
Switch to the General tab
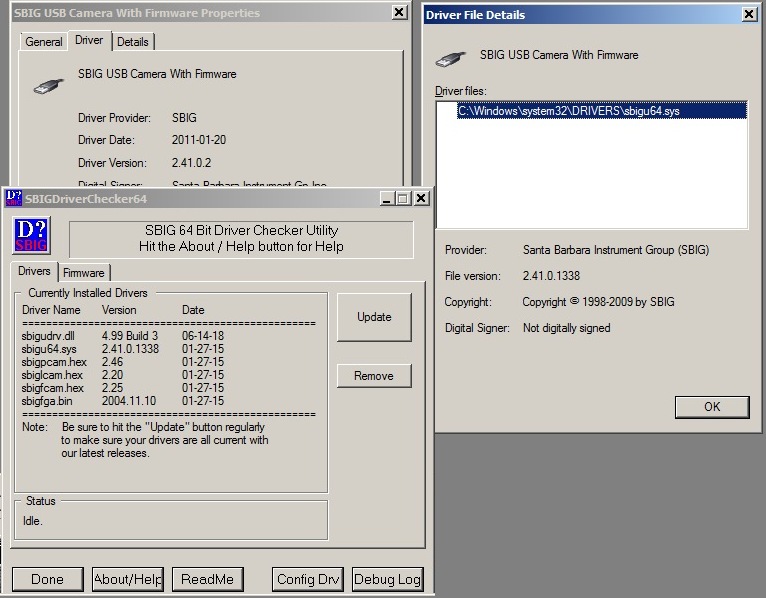tap(43, 42)
